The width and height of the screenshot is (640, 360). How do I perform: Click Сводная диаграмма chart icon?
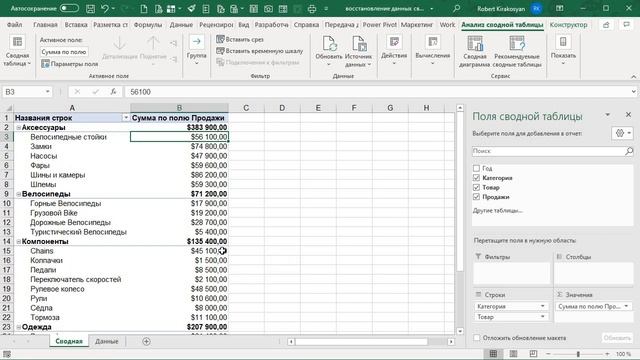coord(475,43)
